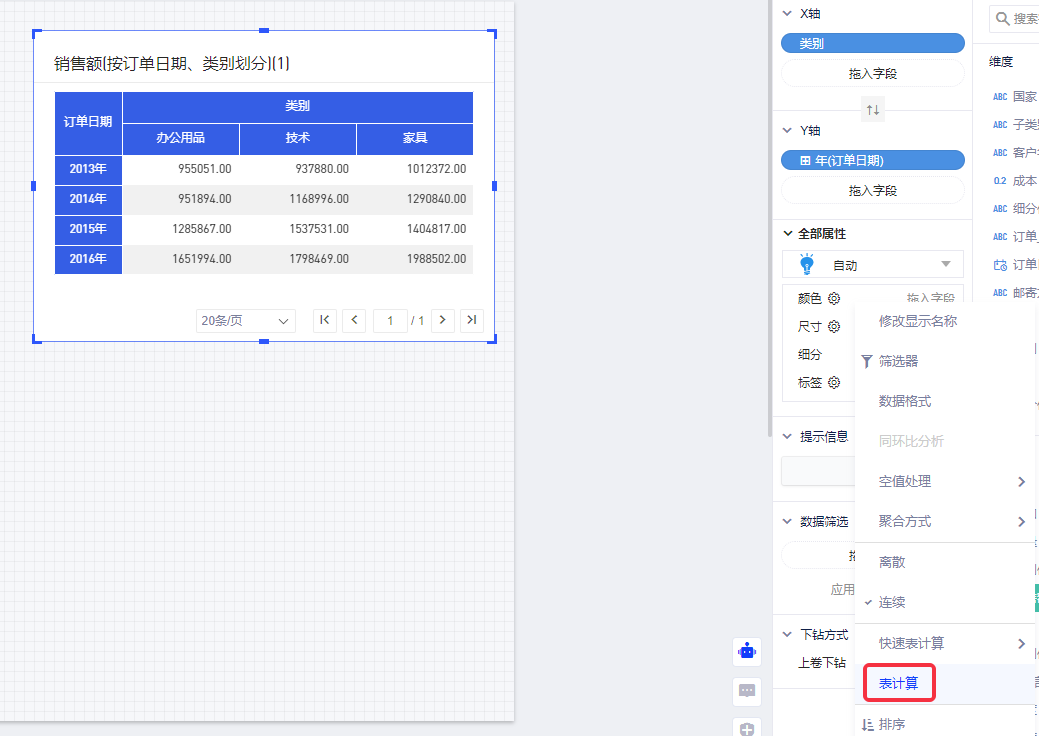The height and width of the screenshot is (736, 1039).
Task: Click the 类别 field pill on X axis
Action: click(x=872, y=44)
